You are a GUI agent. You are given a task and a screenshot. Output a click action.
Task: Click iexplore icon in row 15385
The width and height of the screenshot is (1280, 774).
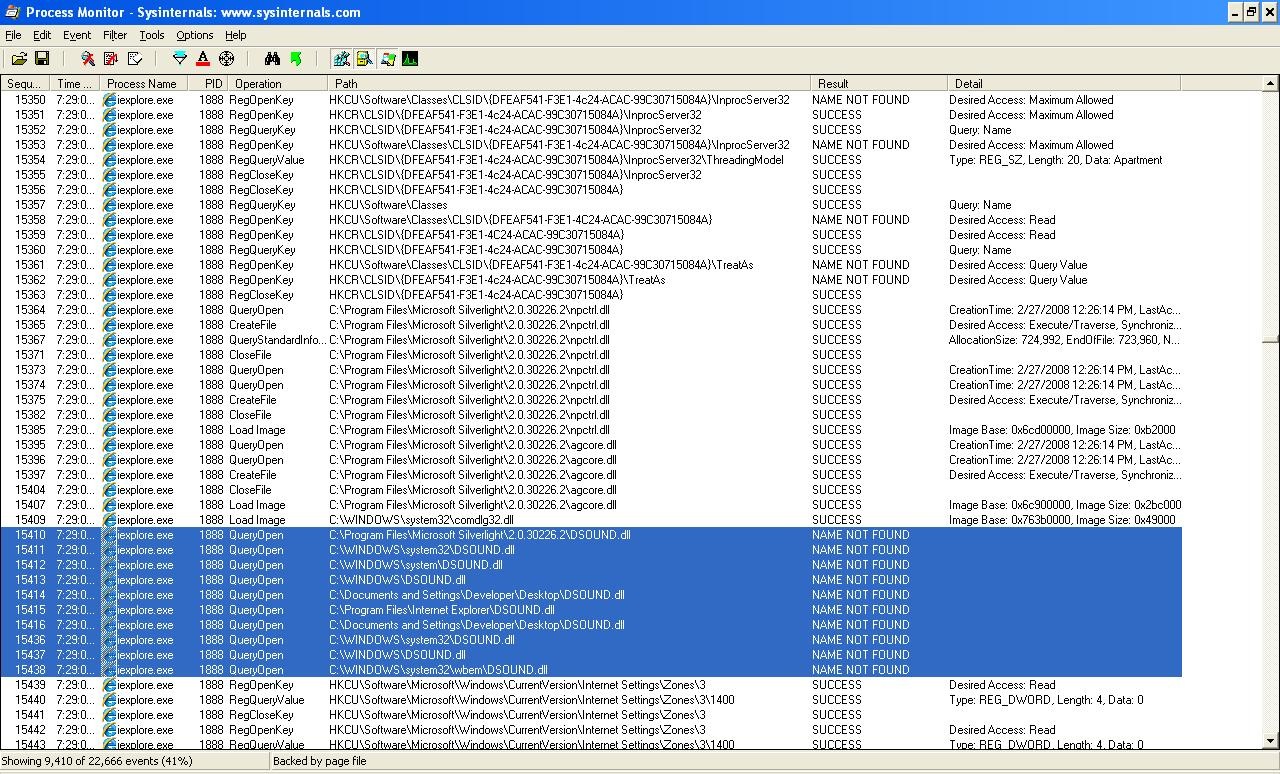(110, 430)
